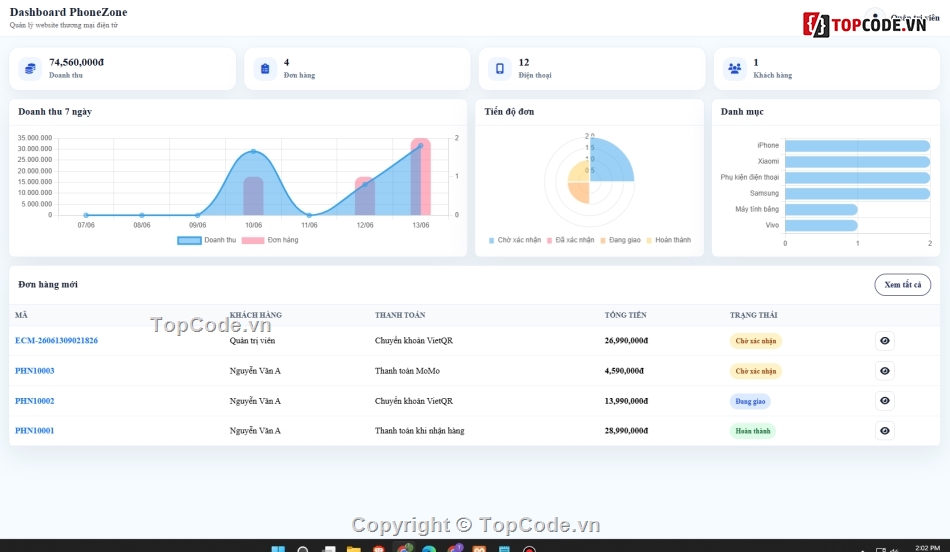950x552 pixels.
Task: Open order link PHN10002
Action: pos(35,401)
